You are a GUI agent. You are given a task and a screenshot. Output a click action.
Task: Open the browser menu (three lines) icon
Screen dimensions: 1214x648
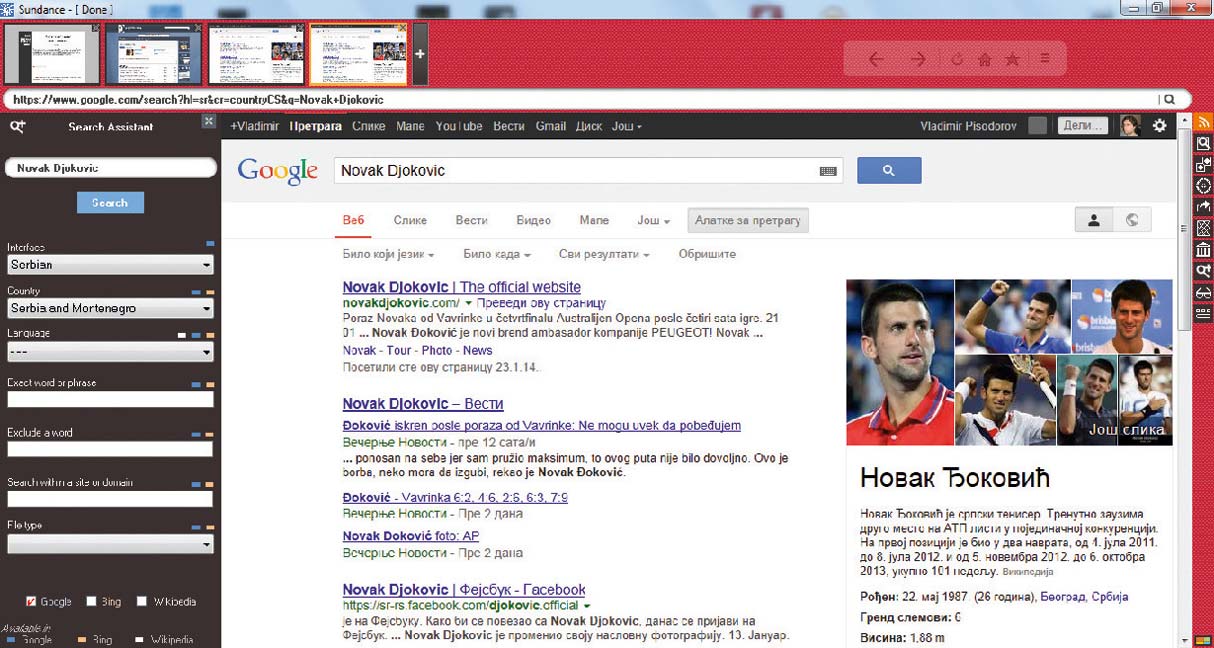pyautogui.click(x=1045, y=59)
